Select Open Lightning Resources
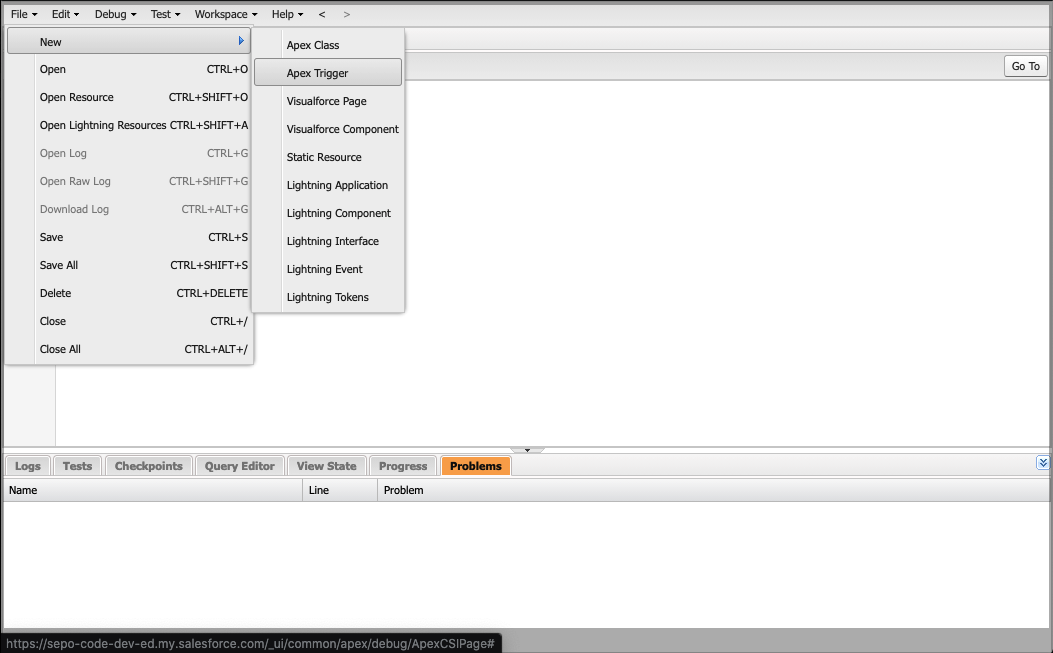 coord(129,125)
